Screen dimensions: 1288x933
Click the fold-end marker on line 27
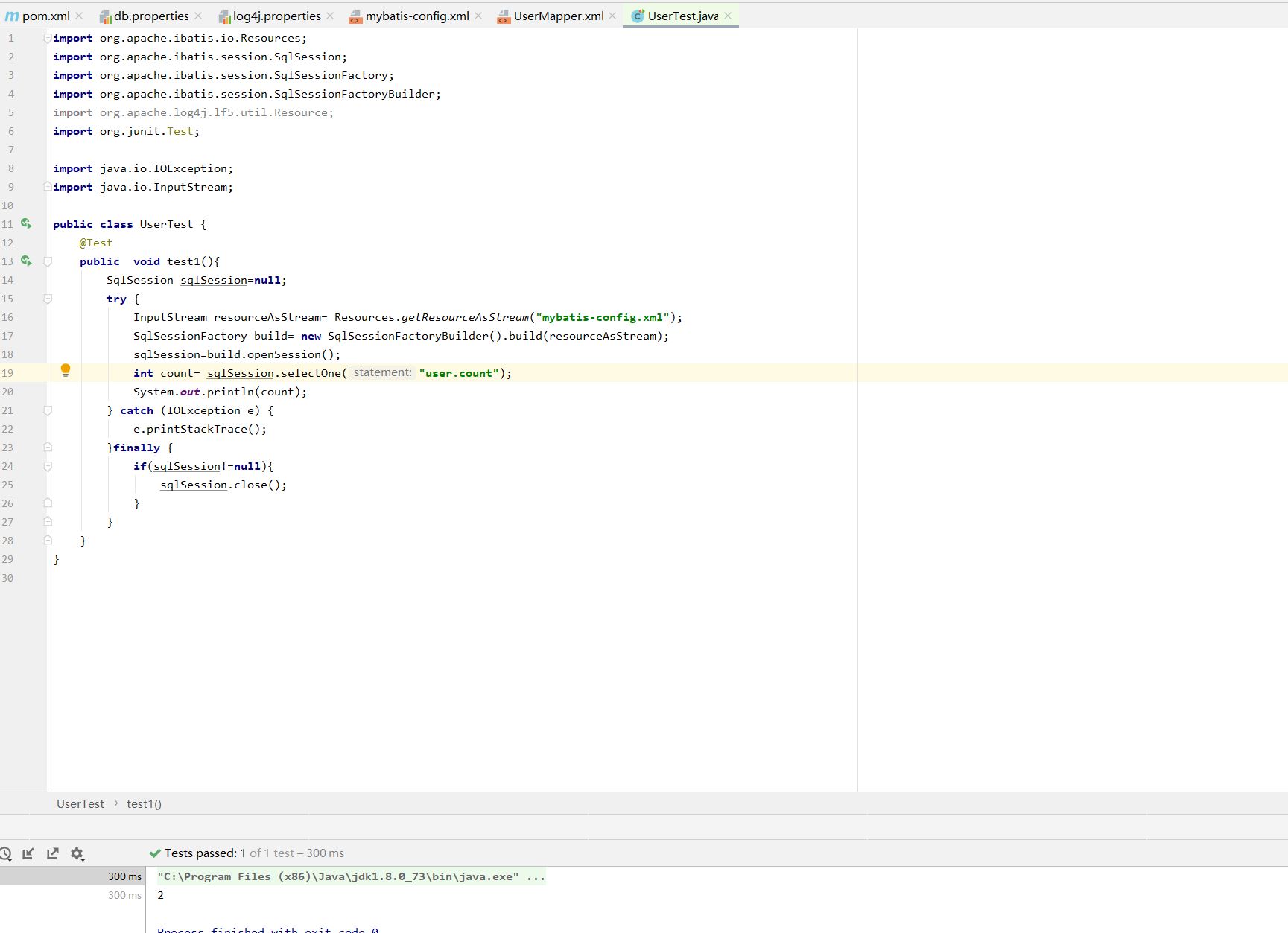pyautogui.click(x=48, y=522)
